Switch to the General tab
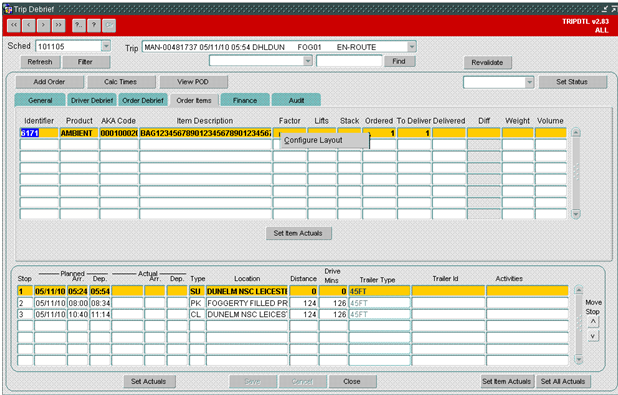The height and width of the screenshot is (395, 618). tap(40, 100)
